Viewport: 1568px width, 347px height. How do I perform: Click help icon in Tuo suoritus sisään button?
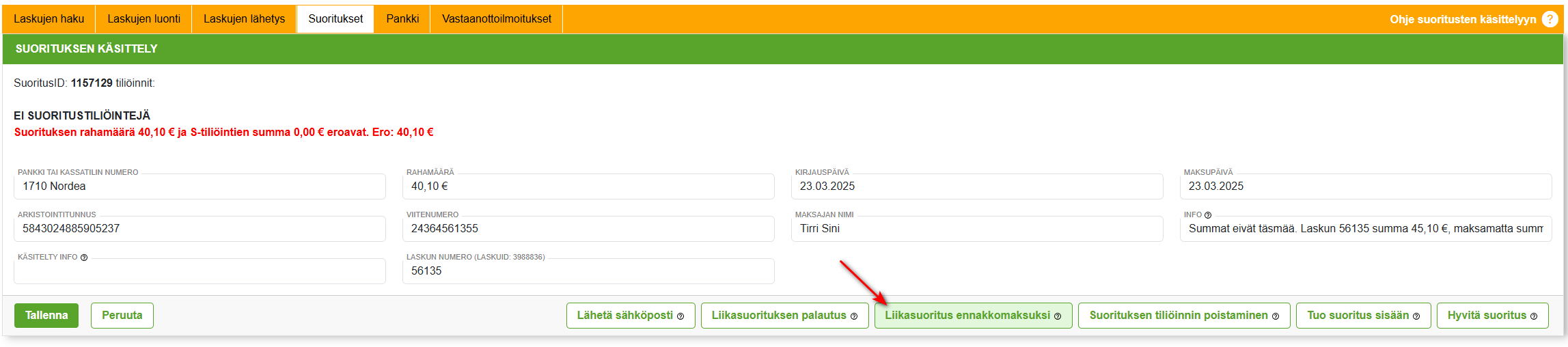pos(1416,316)
